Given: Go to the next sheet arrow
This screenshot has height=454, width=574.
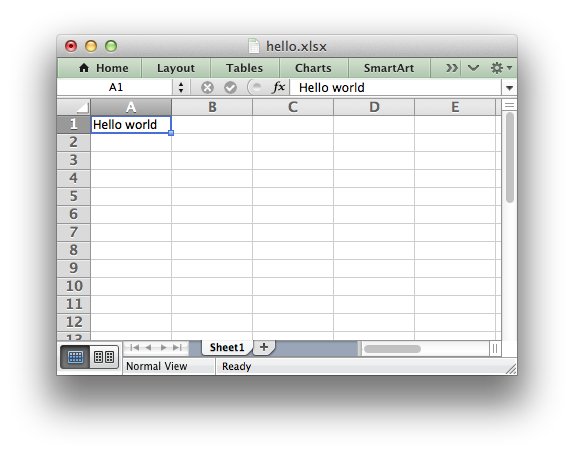Looking at the screenshot, I should [x=164, y=347].
